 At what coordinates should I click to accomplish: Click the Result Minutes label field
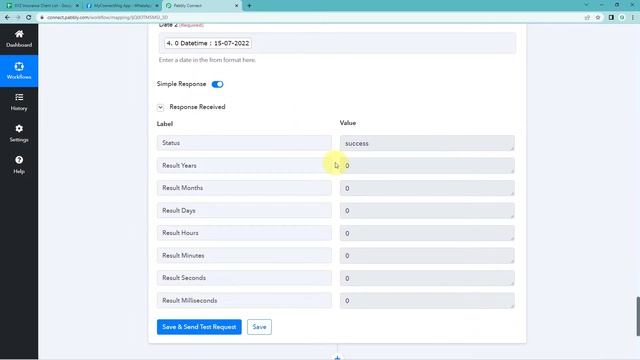coord(244,256)
